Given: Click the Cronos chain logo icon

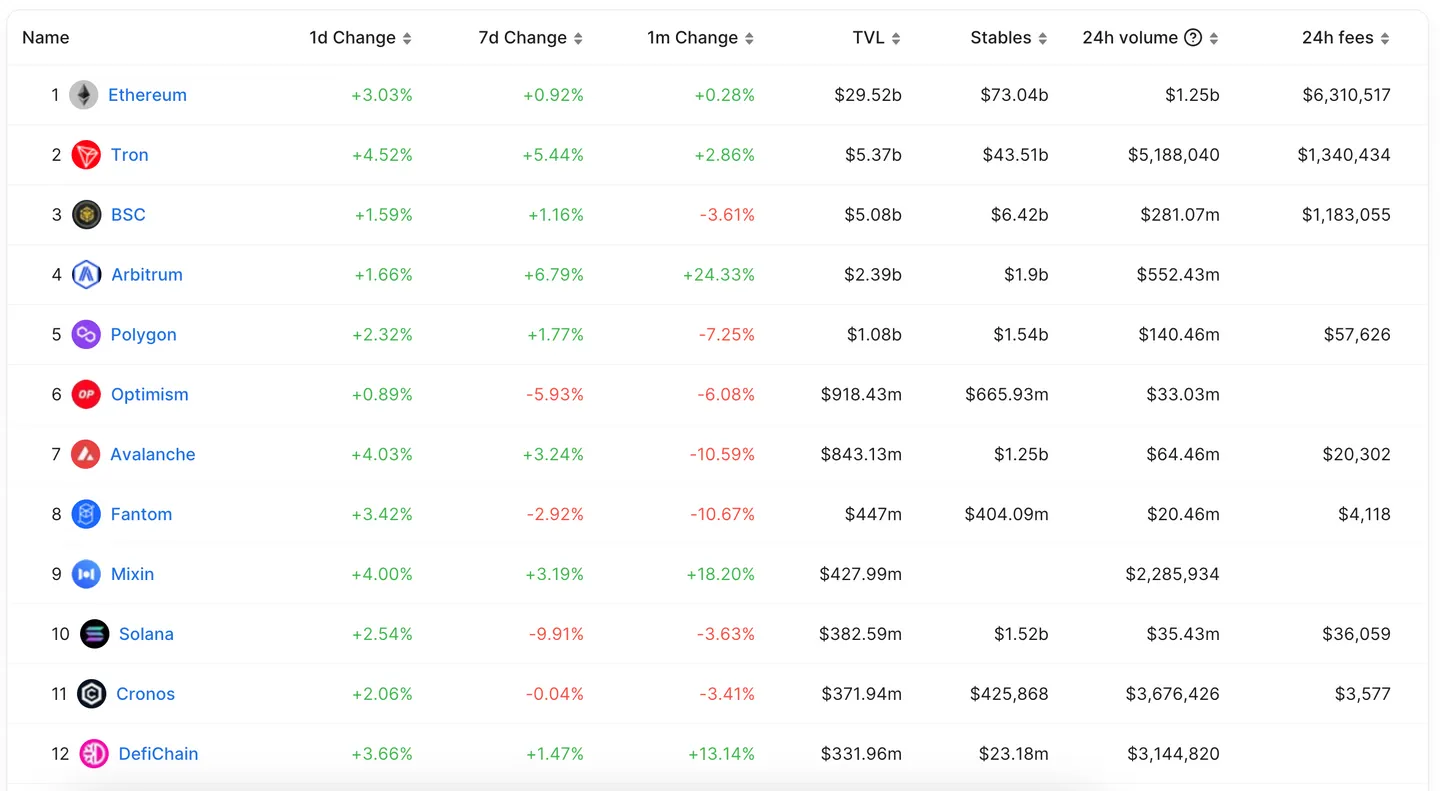Looking at the screenshot, I should [92, 694].
